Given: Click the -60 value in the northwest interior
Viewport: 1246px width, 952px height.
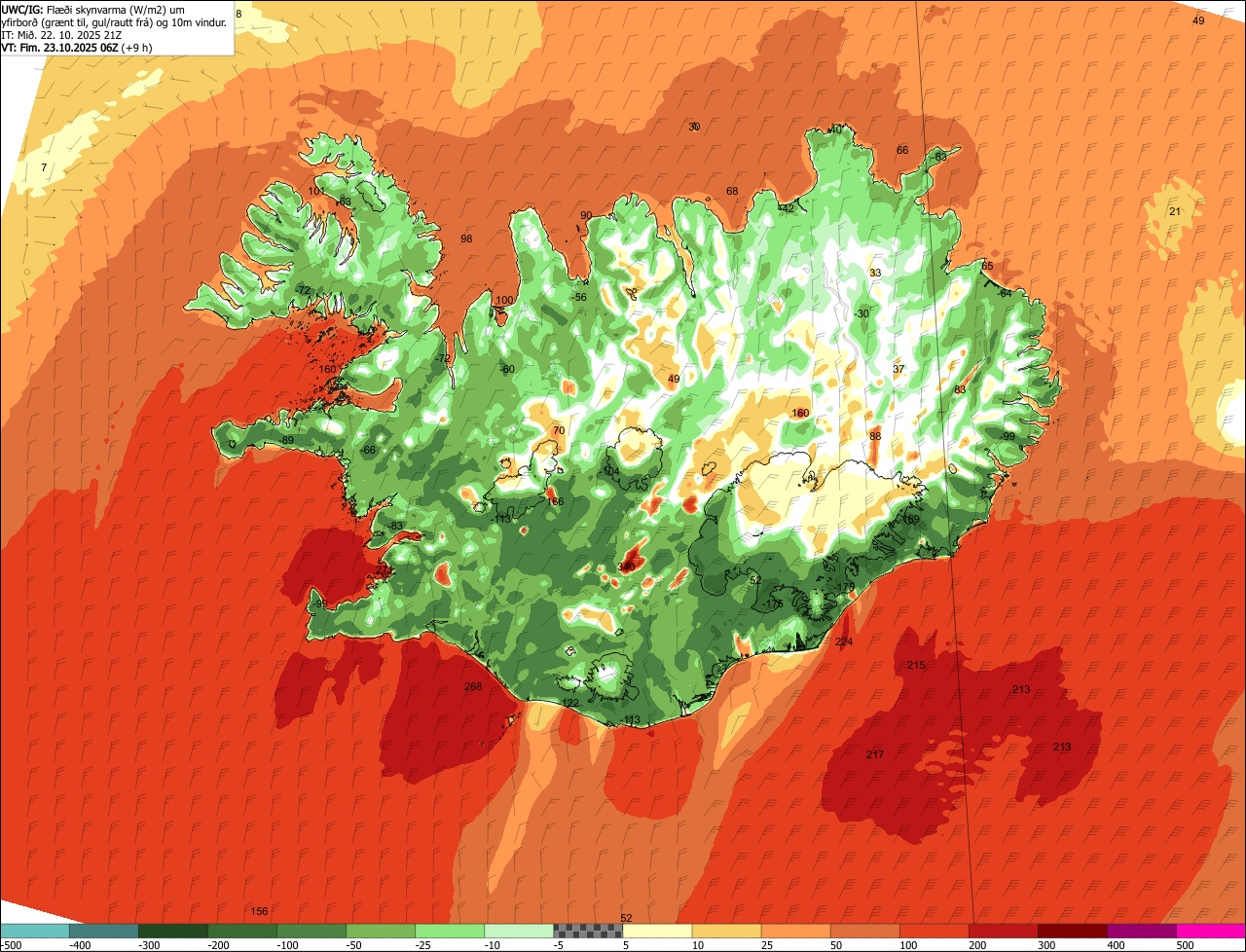Looking at the screenshot, I should pos(506,369).
